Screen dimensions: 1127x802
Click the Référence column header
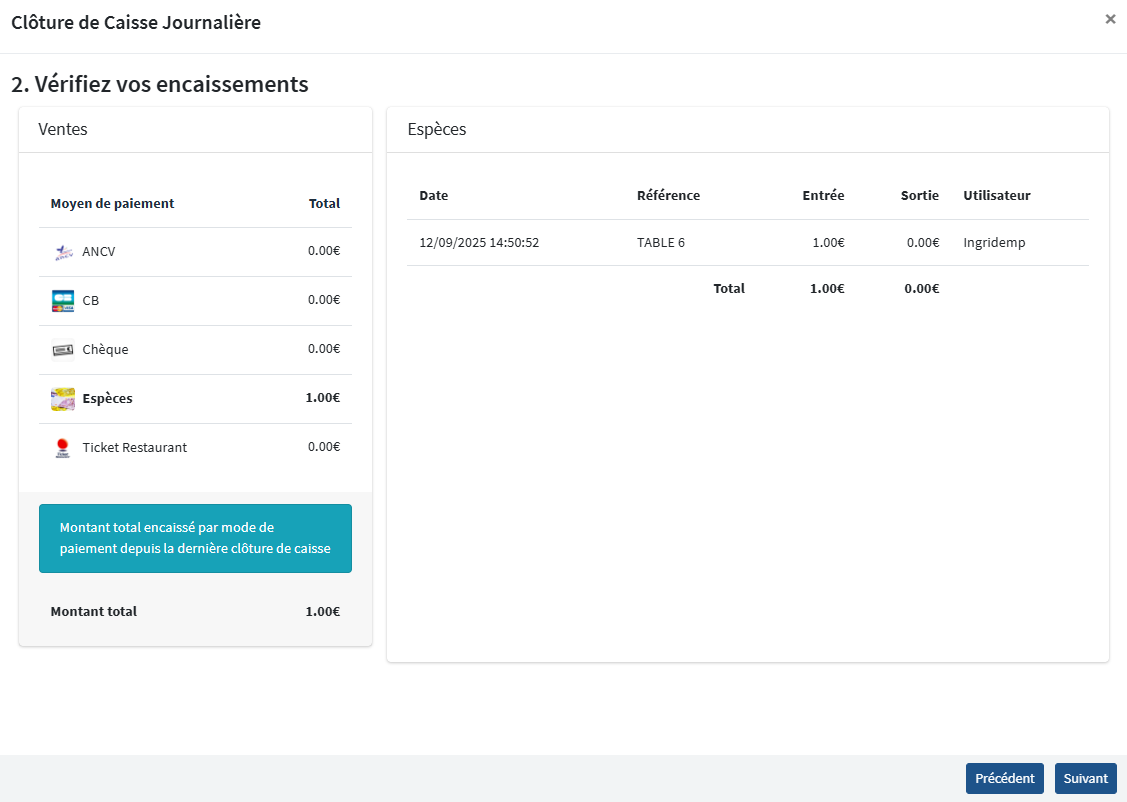(668, 195)
